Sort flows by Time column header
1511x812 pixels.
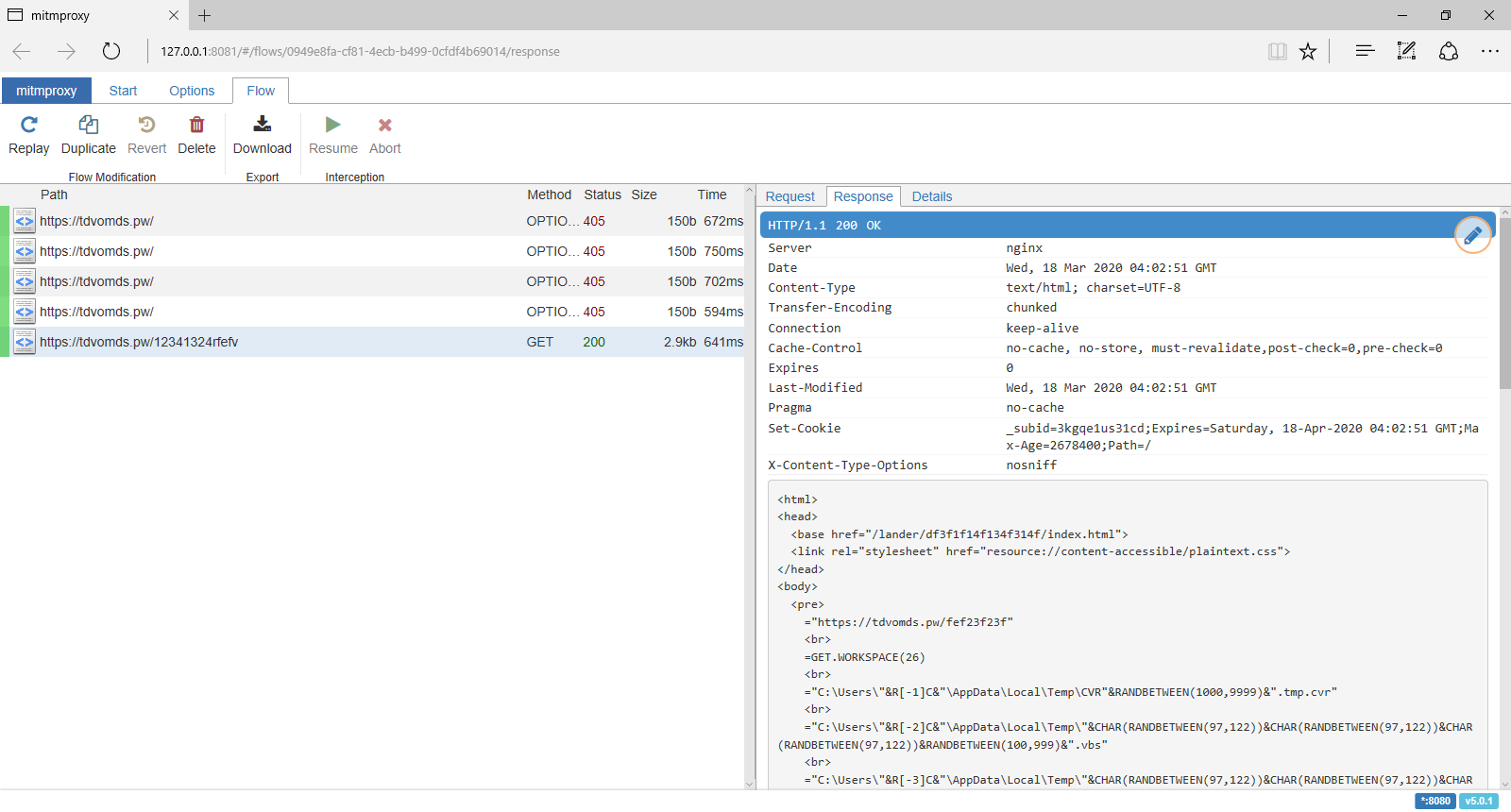point(712,195)
